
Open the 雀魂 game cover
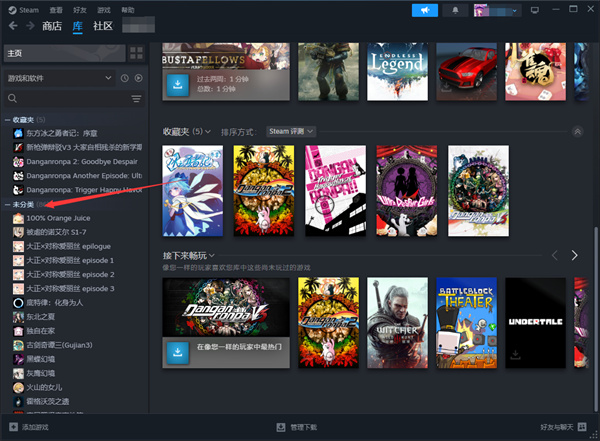point(535,72)
